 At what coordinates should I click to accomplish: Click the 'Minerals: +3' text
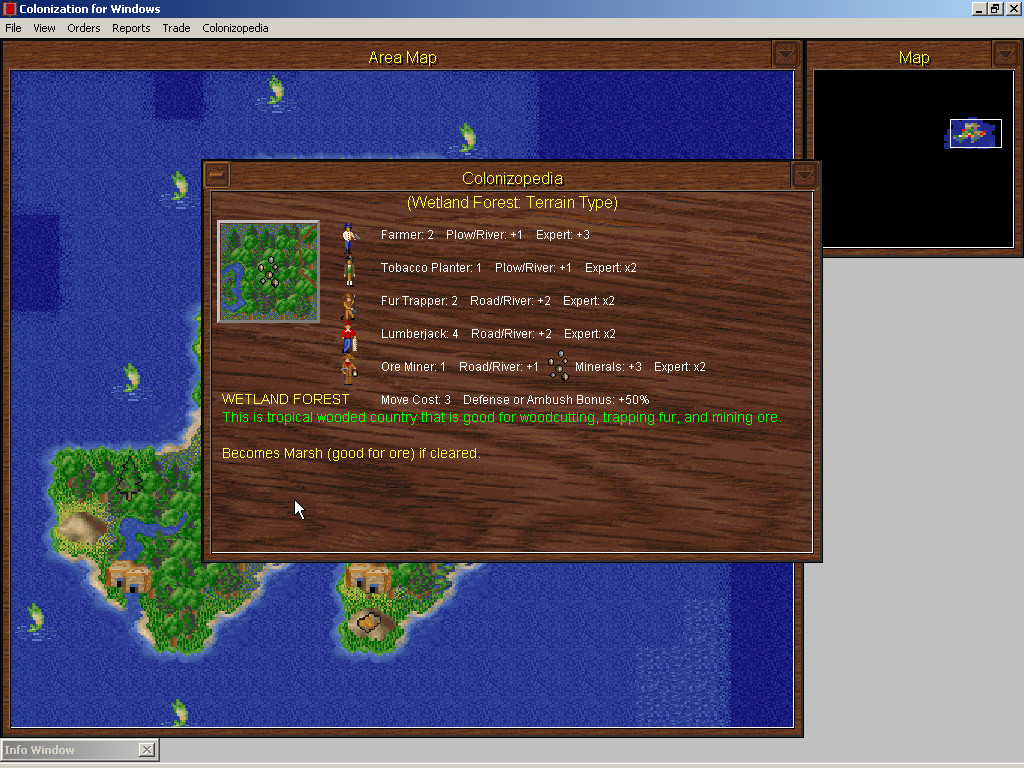click(608, 367)
